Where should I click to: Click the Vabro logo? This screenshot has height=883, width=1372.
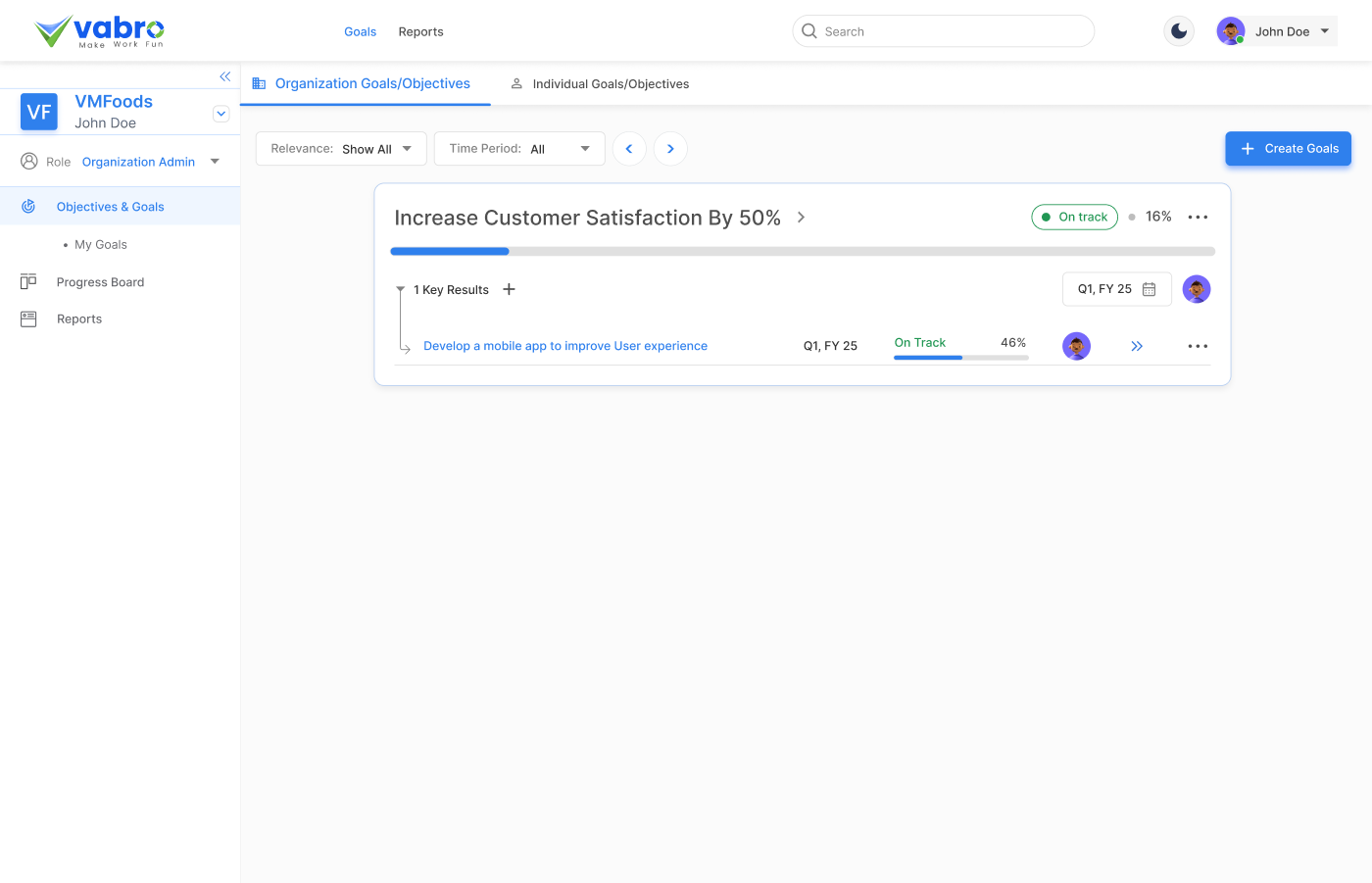tap(99, 31)
